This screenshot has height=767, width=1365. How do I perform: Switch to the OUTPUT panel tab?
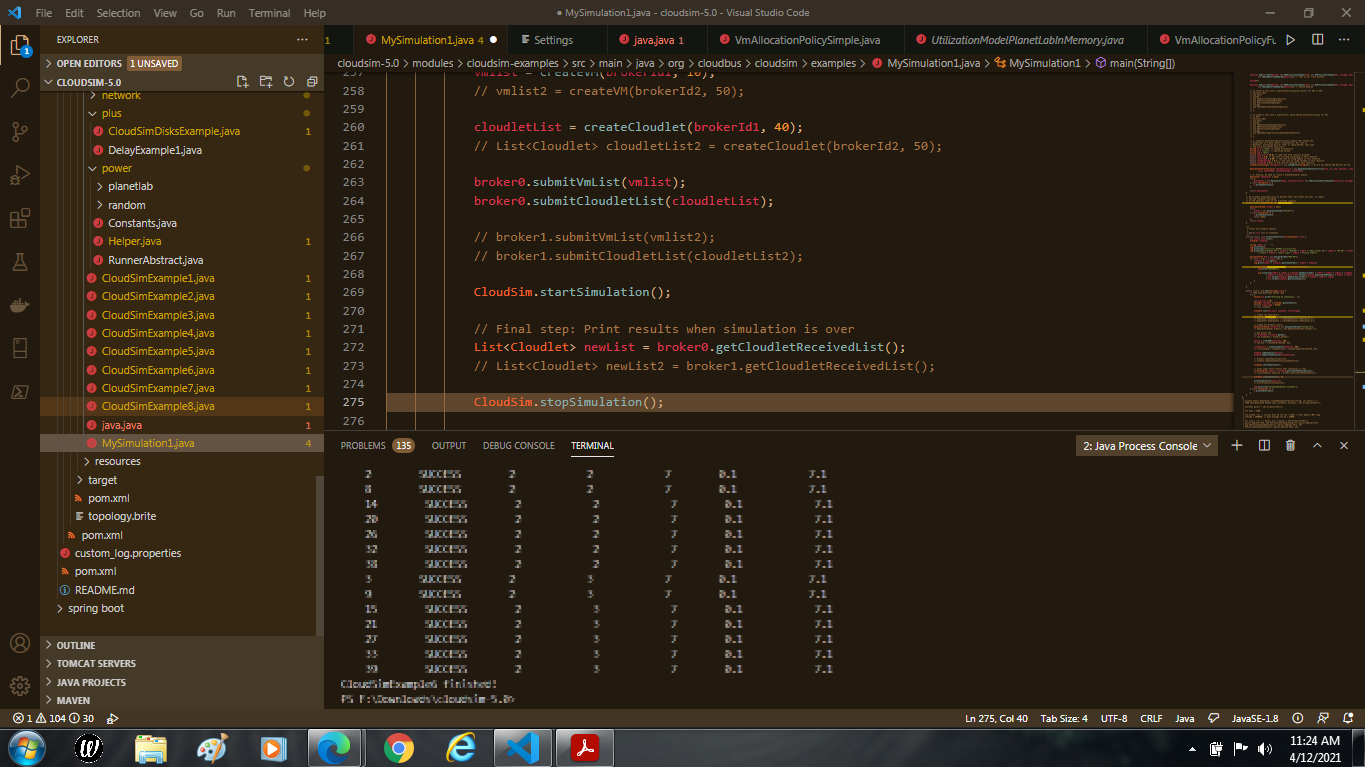coord(448,445)
